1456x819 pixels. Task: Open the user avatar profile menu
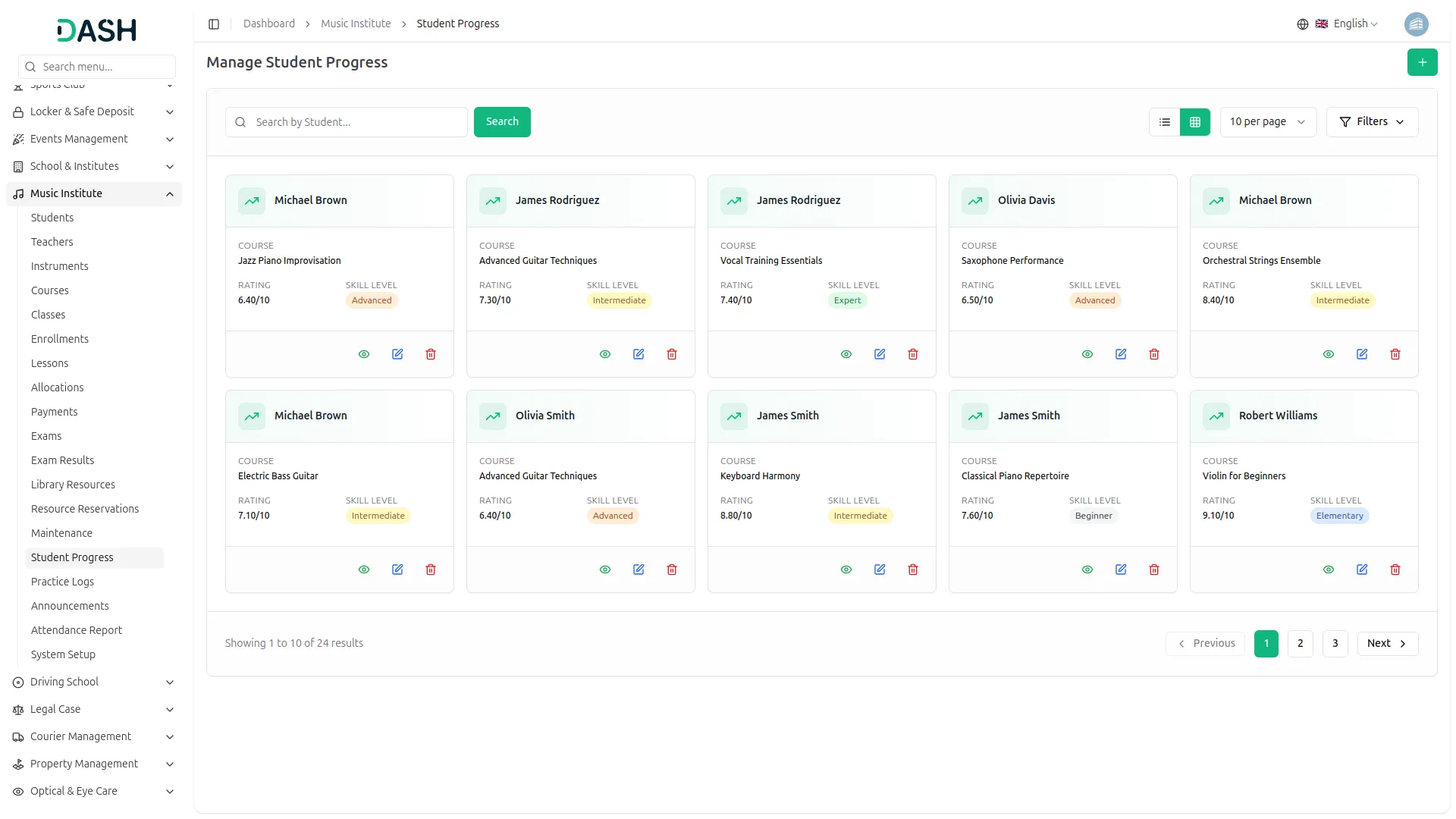point(1416,24)
